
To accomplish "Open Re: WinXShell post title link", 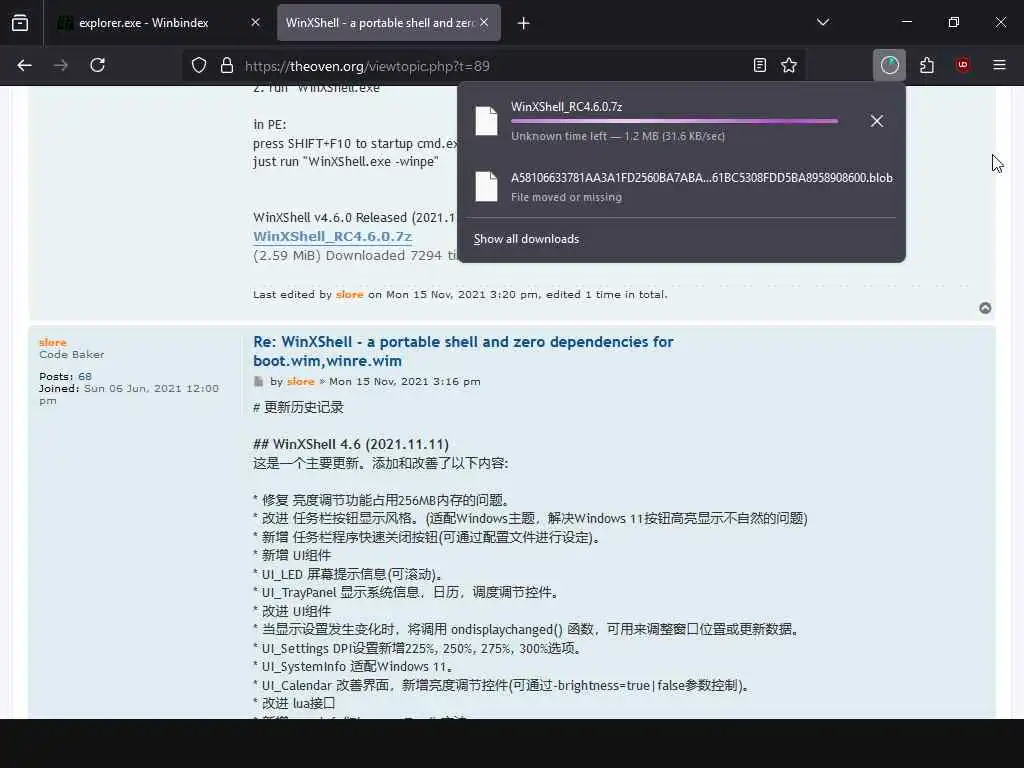I will click(463, 351).
